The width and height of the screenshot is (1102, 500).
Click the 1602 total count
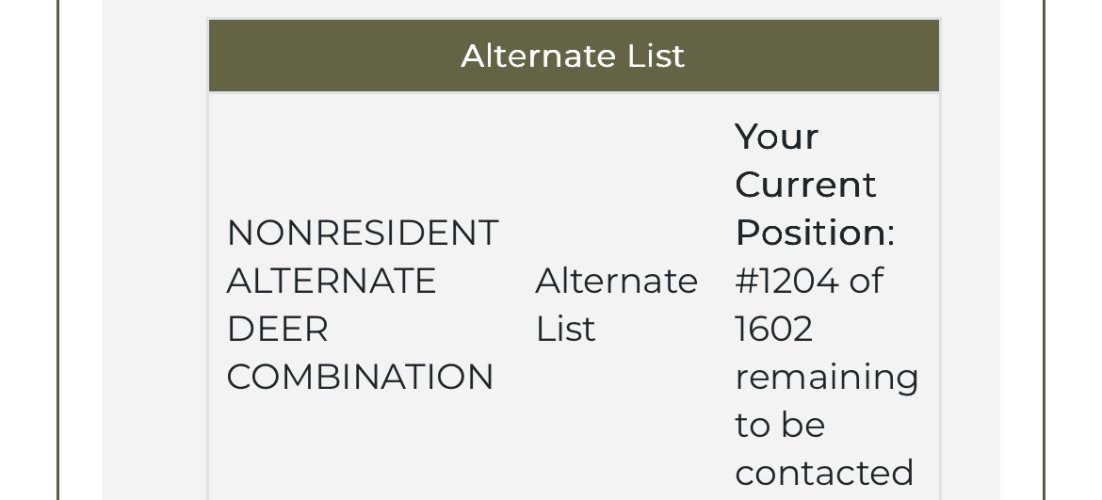click(x=773, y=329)
